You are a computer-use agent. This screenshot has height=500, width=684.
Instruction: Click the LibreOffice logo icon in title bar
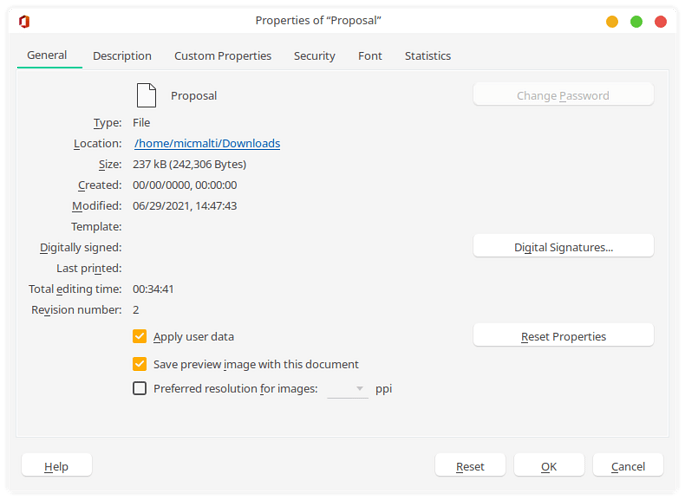24,21
